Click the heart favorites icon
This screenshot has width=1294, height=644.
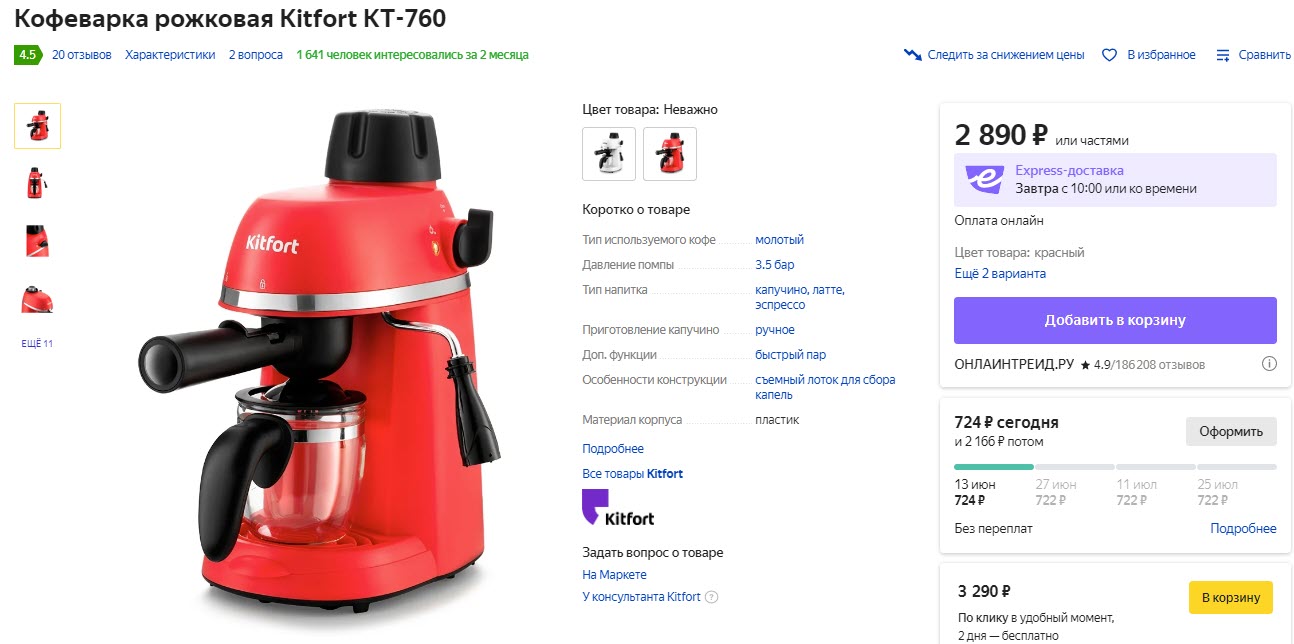coord(1109,55)
